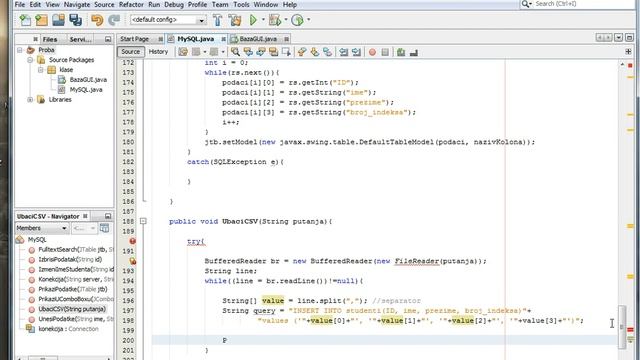
Task: Click the Stop Macro Recording icon
Action: click(x=385, y=52)
